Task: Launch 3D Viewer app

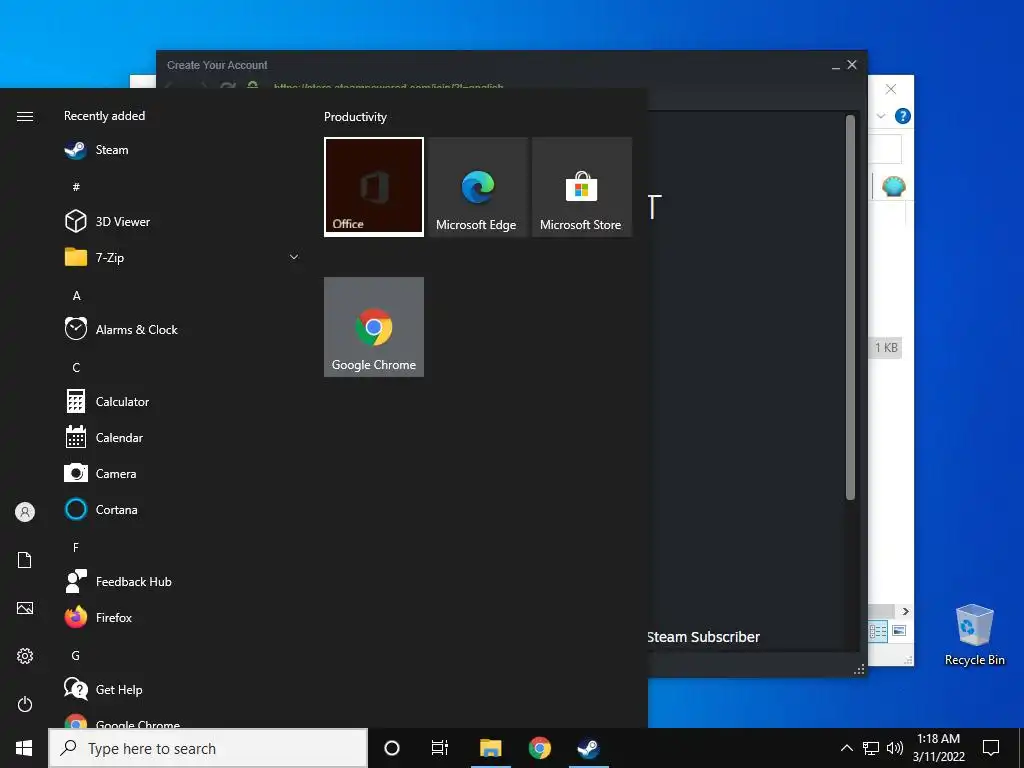Action: pos(183,221)
